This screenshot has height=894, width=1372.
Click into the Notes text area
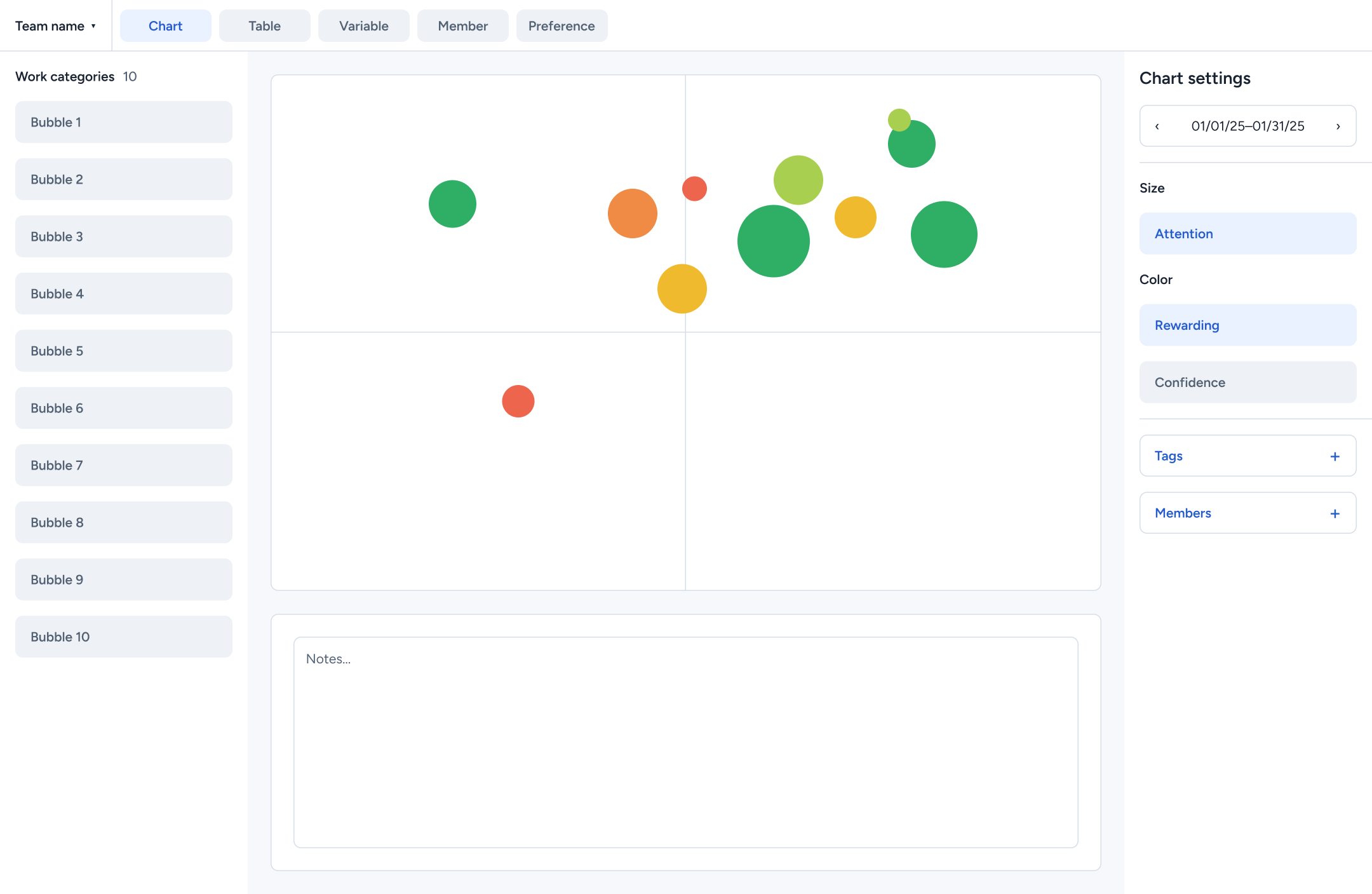[686, 742]
